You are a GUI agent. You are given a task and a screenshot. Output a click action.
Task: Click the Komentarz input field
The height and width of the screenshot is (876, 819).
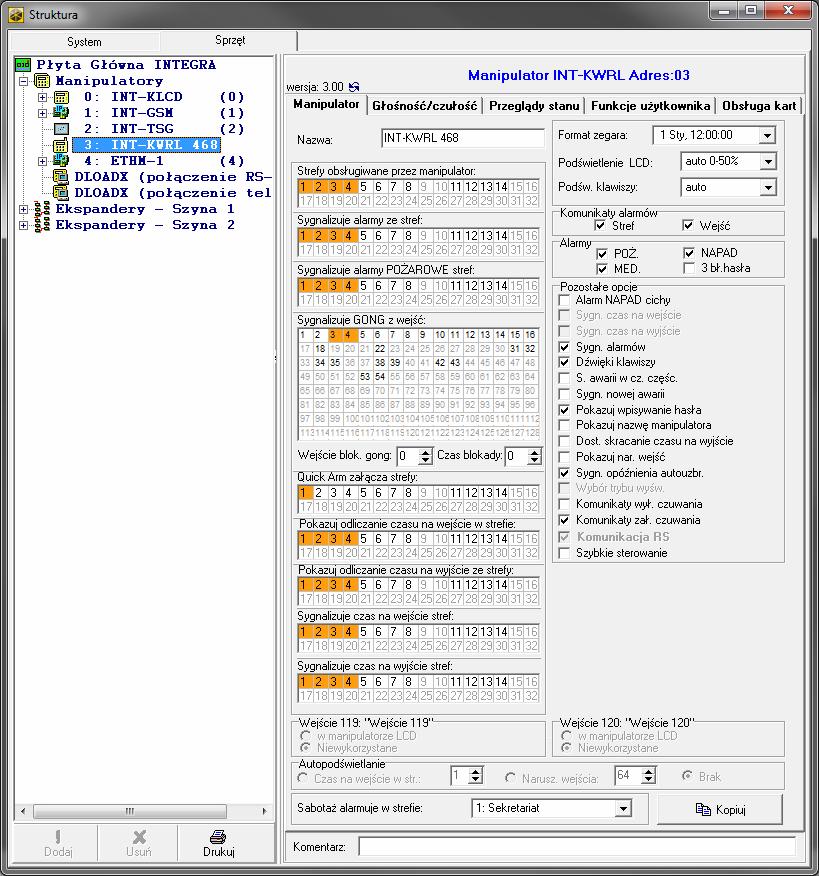click(577, 846)
